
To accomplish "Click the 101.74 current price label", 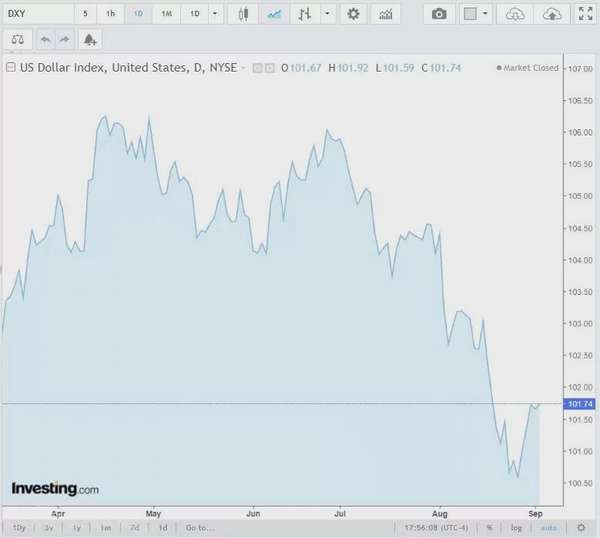I will [579, 404].
